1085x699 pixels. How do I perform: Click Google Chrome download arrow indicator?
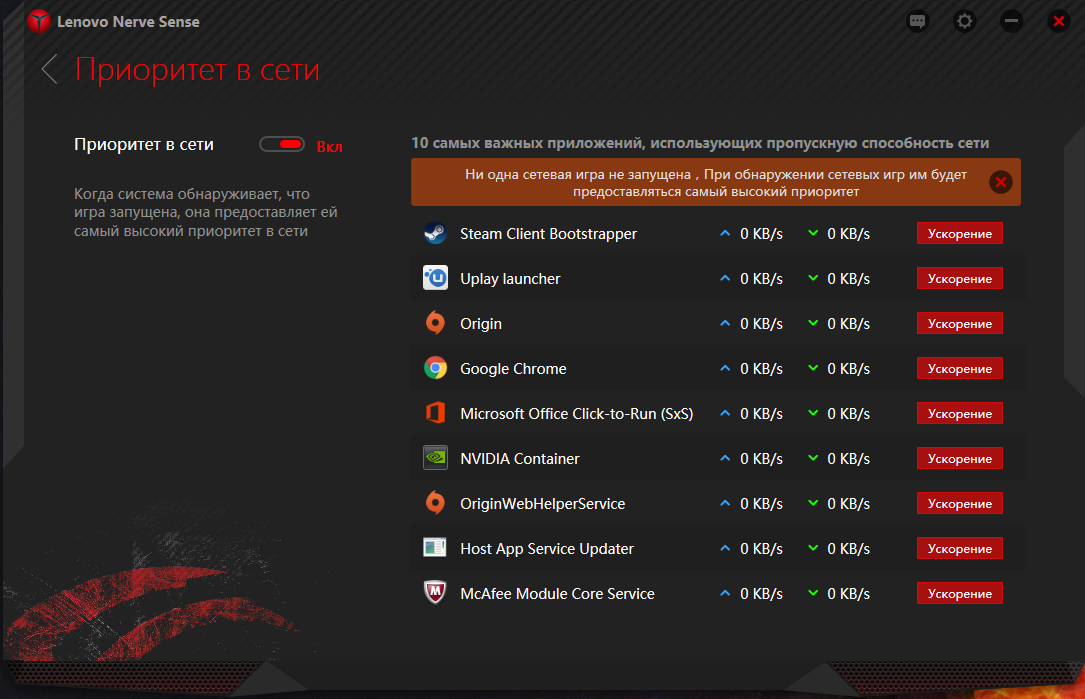coord(813,368)
